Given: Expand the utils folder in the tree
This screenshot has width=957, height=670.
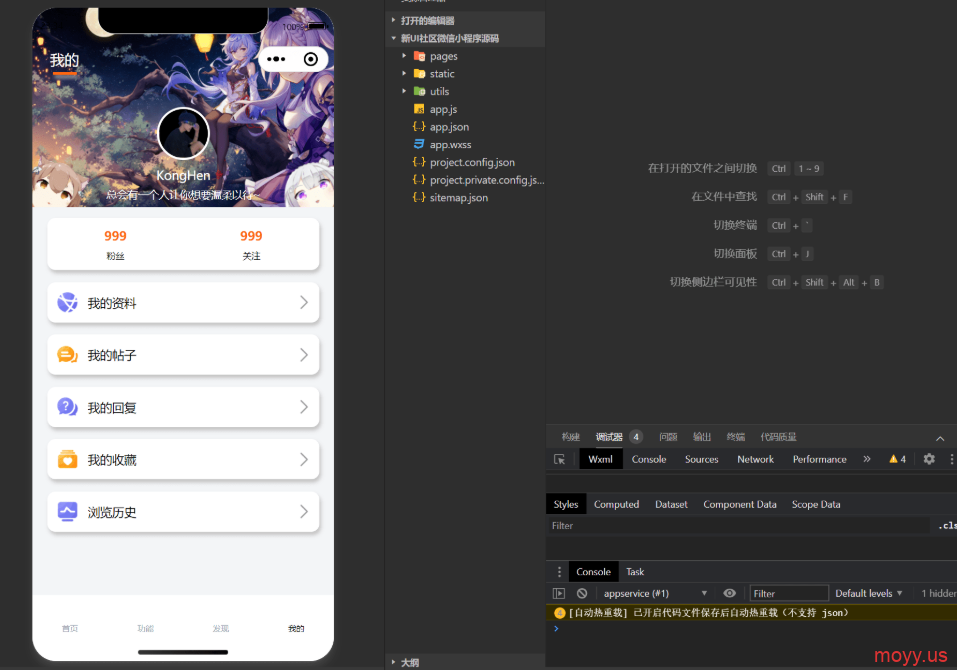Looking at the screenshot, I should 439,91.
